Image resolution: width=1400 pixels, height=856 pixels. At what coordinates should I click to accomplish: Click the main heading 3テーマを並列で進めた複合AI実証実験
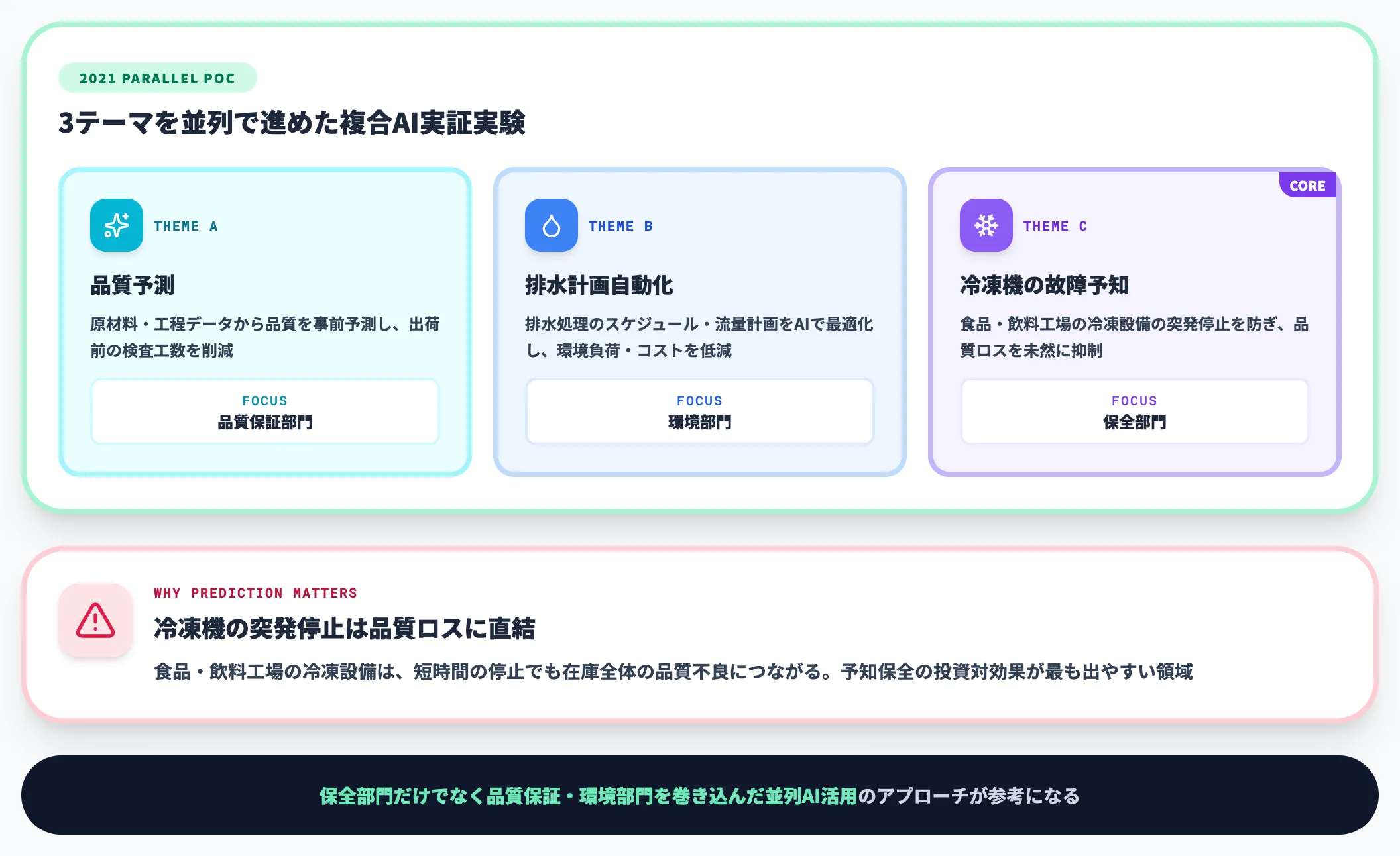[x=292, y=123]
